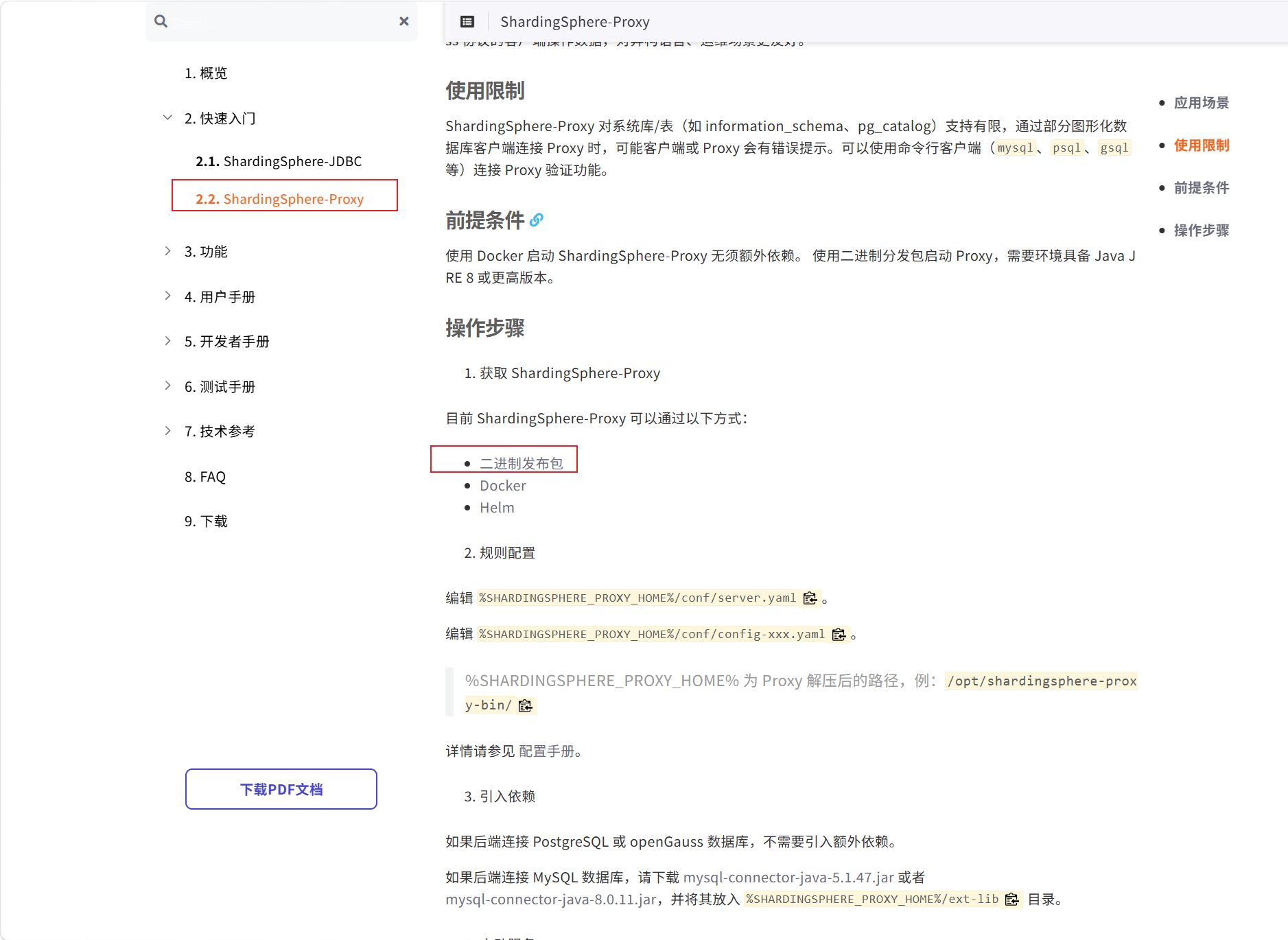Screen dimensions: 1288x940
Task: Open 2.2. ShardingSphere-Proxy page
Action: tap(280, 199)
